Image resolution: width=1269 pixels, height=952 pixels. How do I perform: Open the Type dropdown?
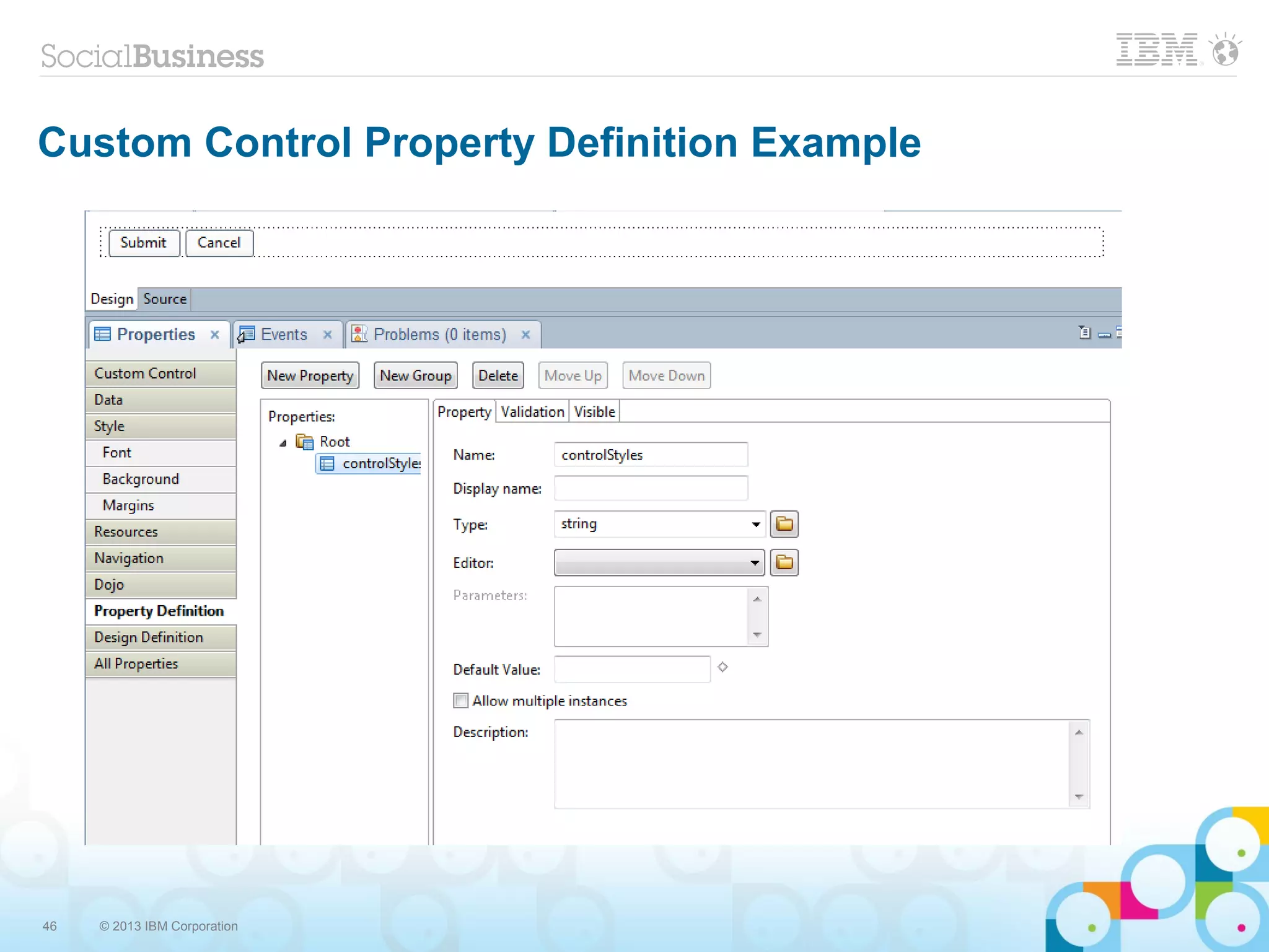755,524
